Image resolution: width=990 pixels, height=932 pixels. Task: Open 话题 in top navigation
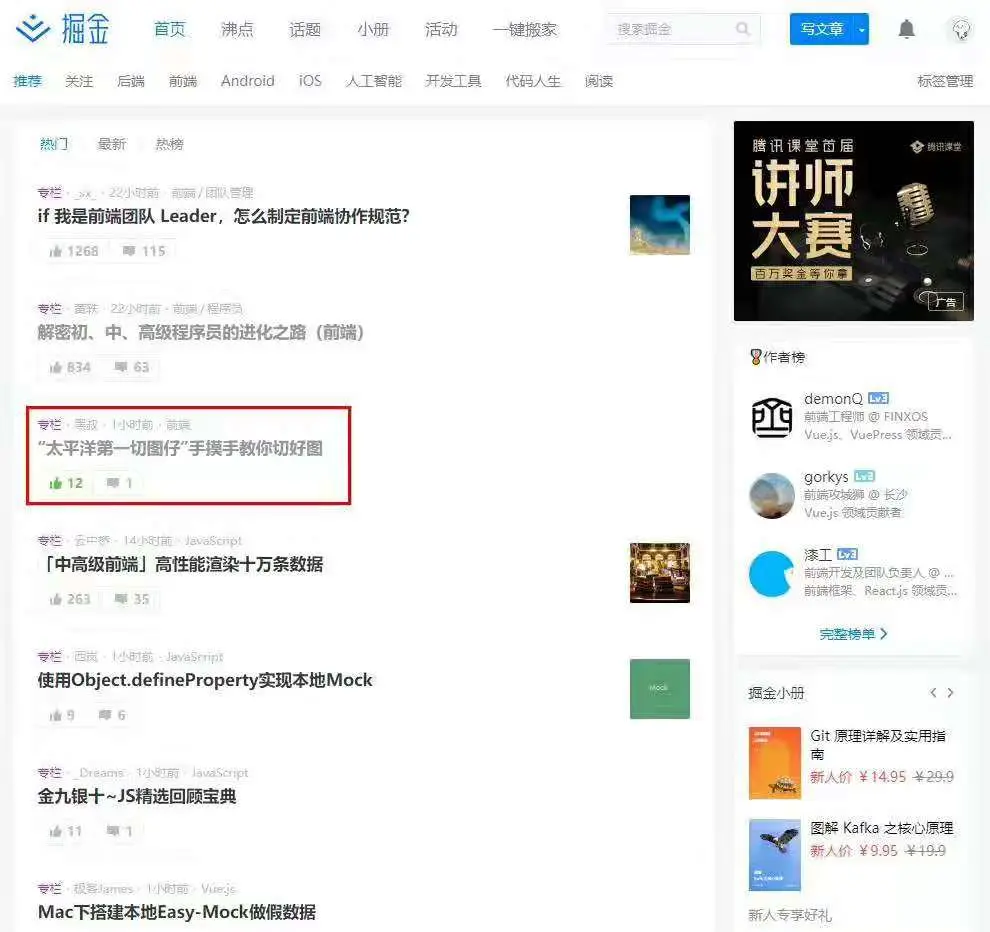click(x=305, y=30)
